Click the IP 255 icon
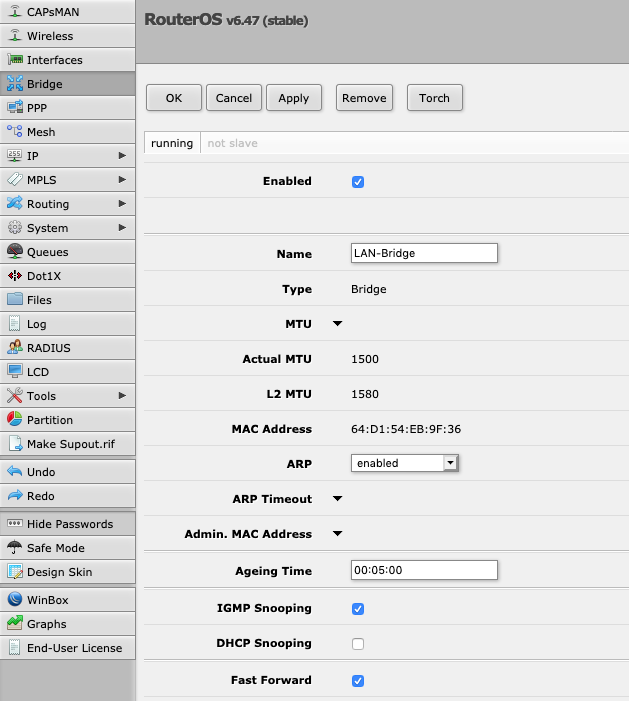 click(x=15, y=156)
